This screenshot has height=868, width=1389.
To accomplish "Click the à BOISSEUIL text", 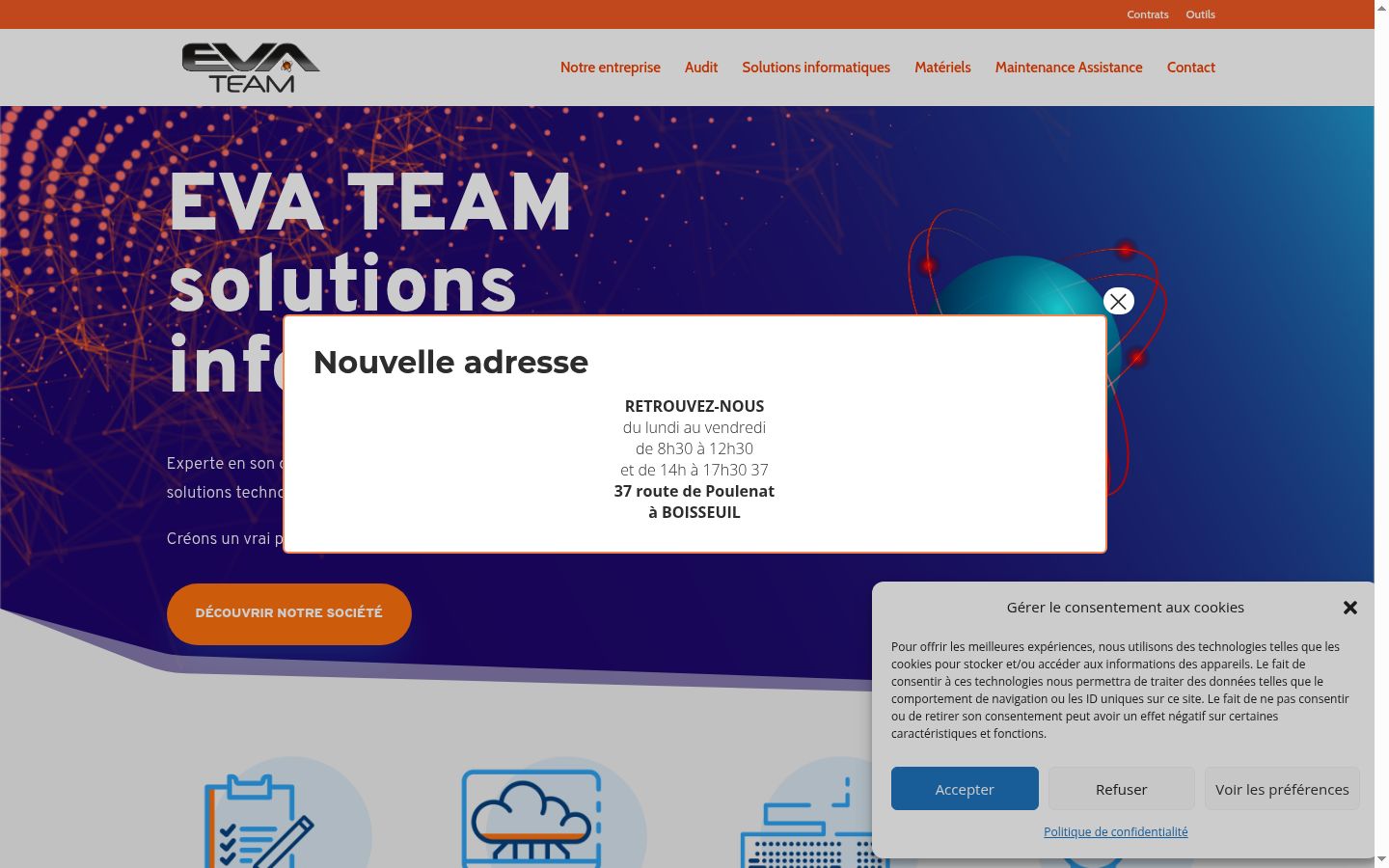I will tap(694, 512).
